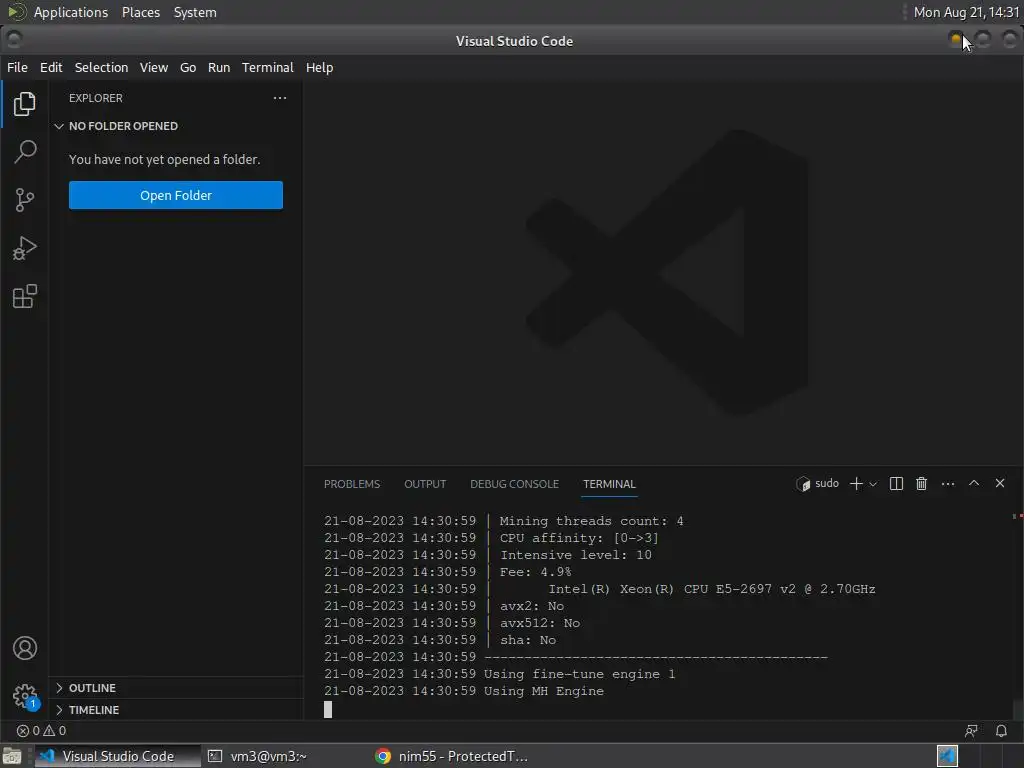Open the feedback icon in status bar
1024x768 pixels.
(971, 730)
